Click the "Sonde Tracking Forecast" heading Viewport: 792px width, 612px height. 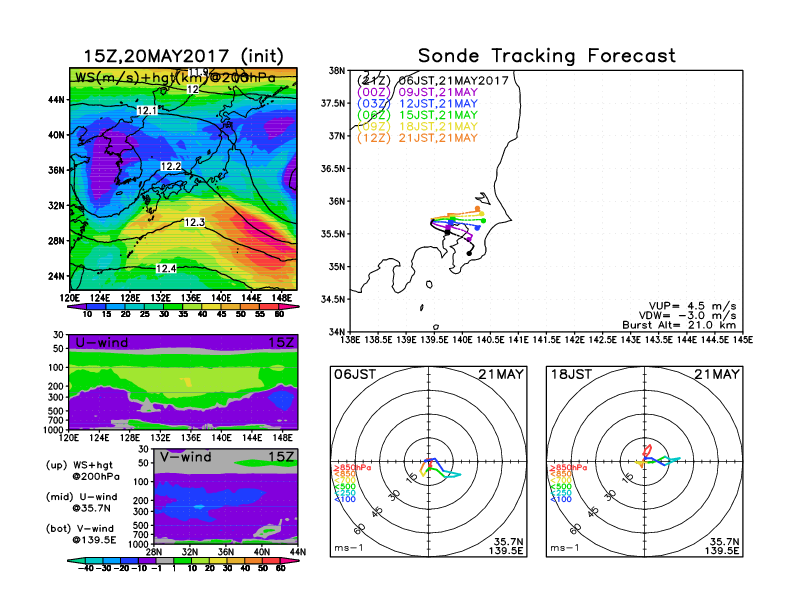pyautogui.click(x=547, y=55)
